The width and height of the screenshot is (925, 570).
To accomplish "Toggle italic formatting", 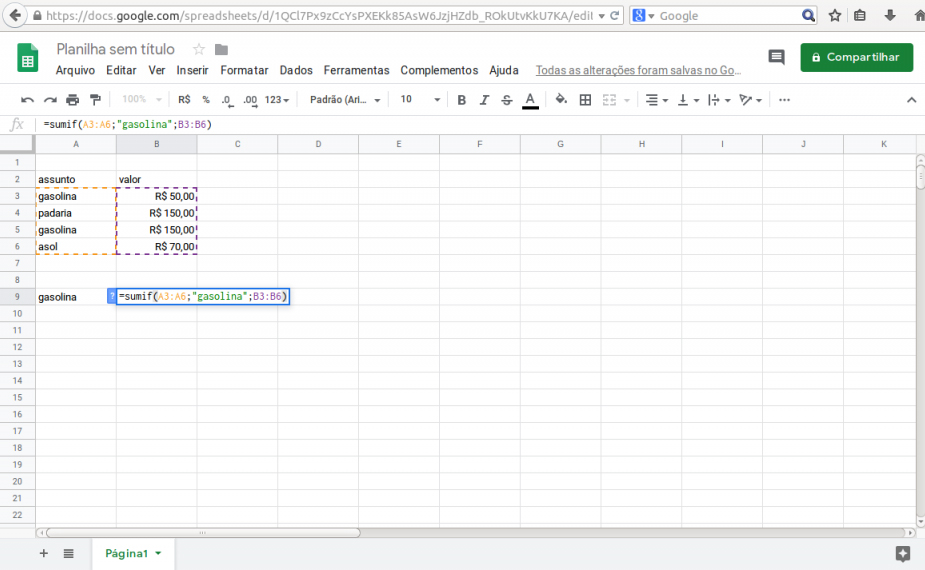I will click(484, 100).
